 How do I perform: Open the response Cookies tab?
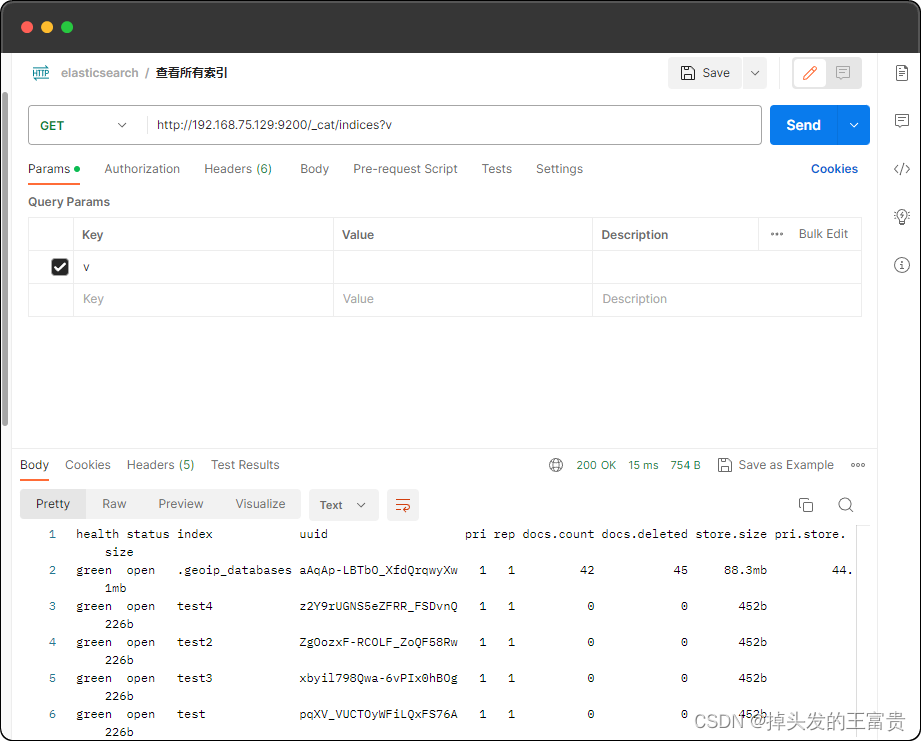(x=88, y=465)
